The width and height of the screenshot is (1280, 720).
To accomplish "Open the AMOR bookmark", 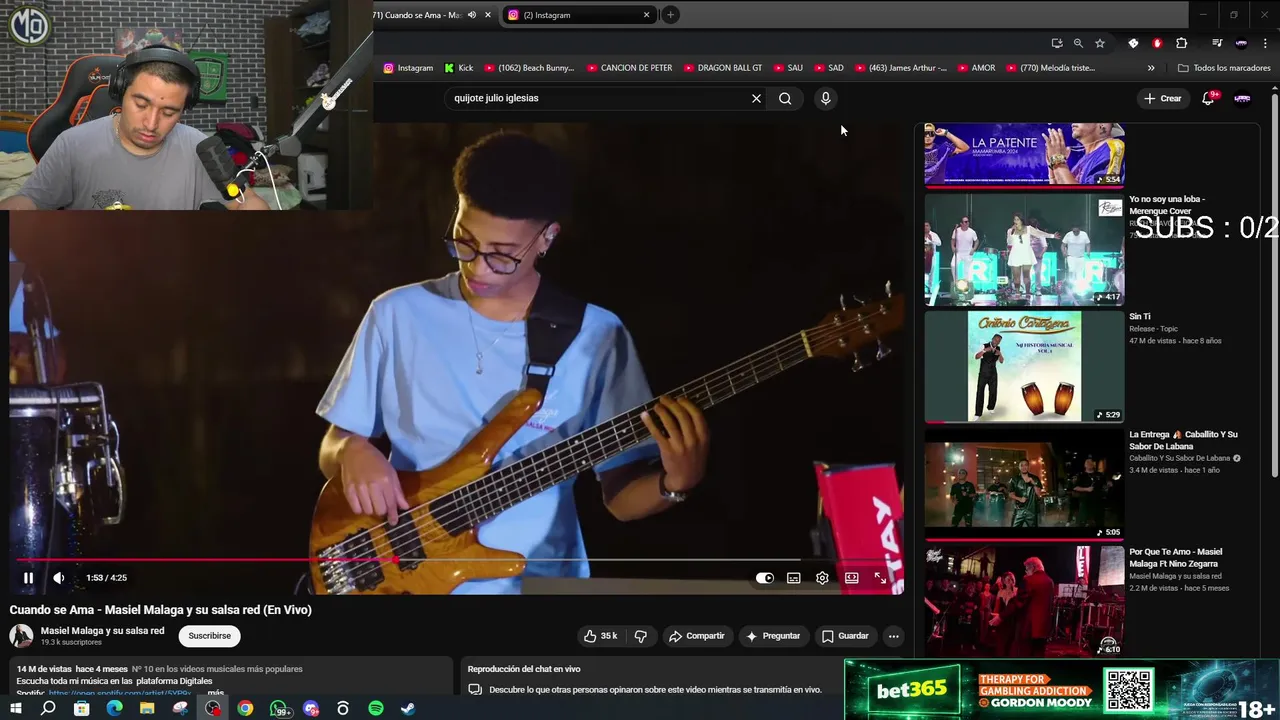I will [x=977, y=68].
